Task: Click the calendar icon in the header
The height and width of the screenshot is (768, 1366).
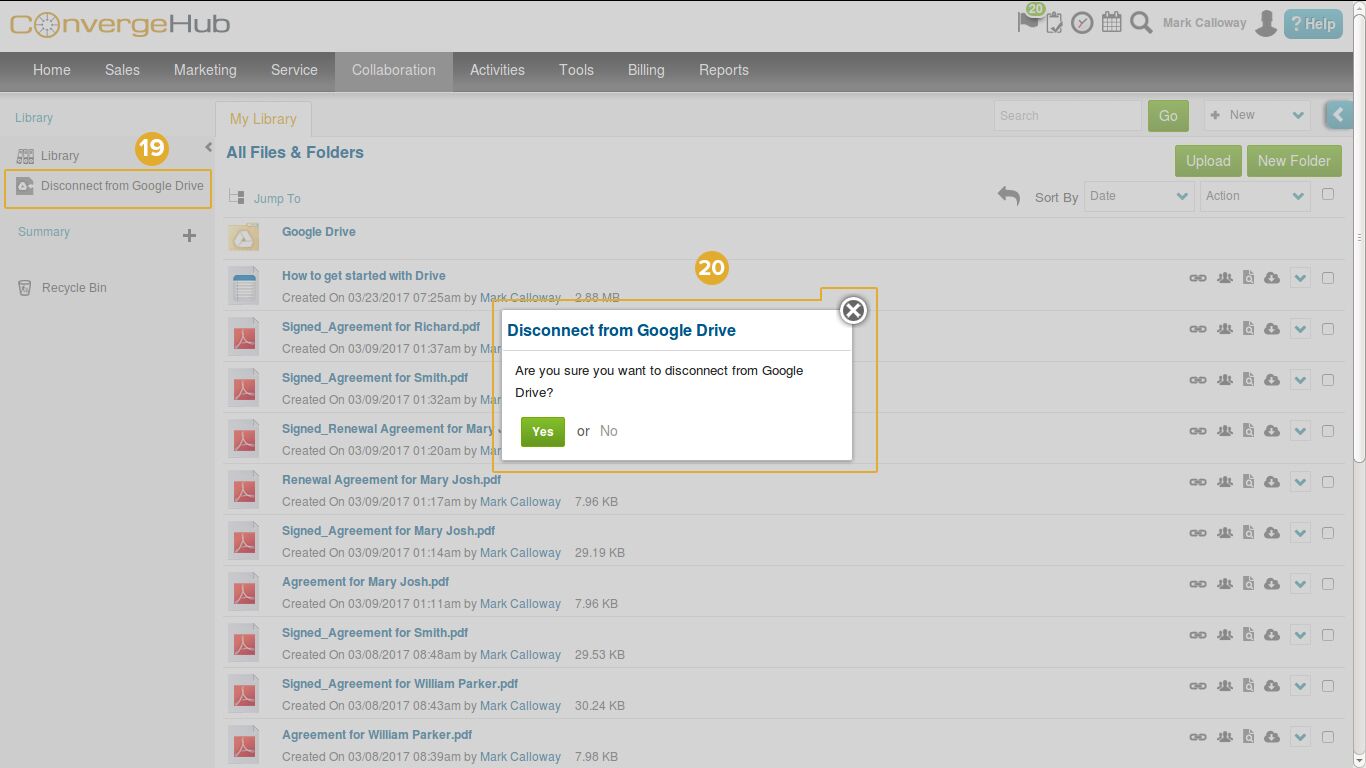Action: point(1111,22)
